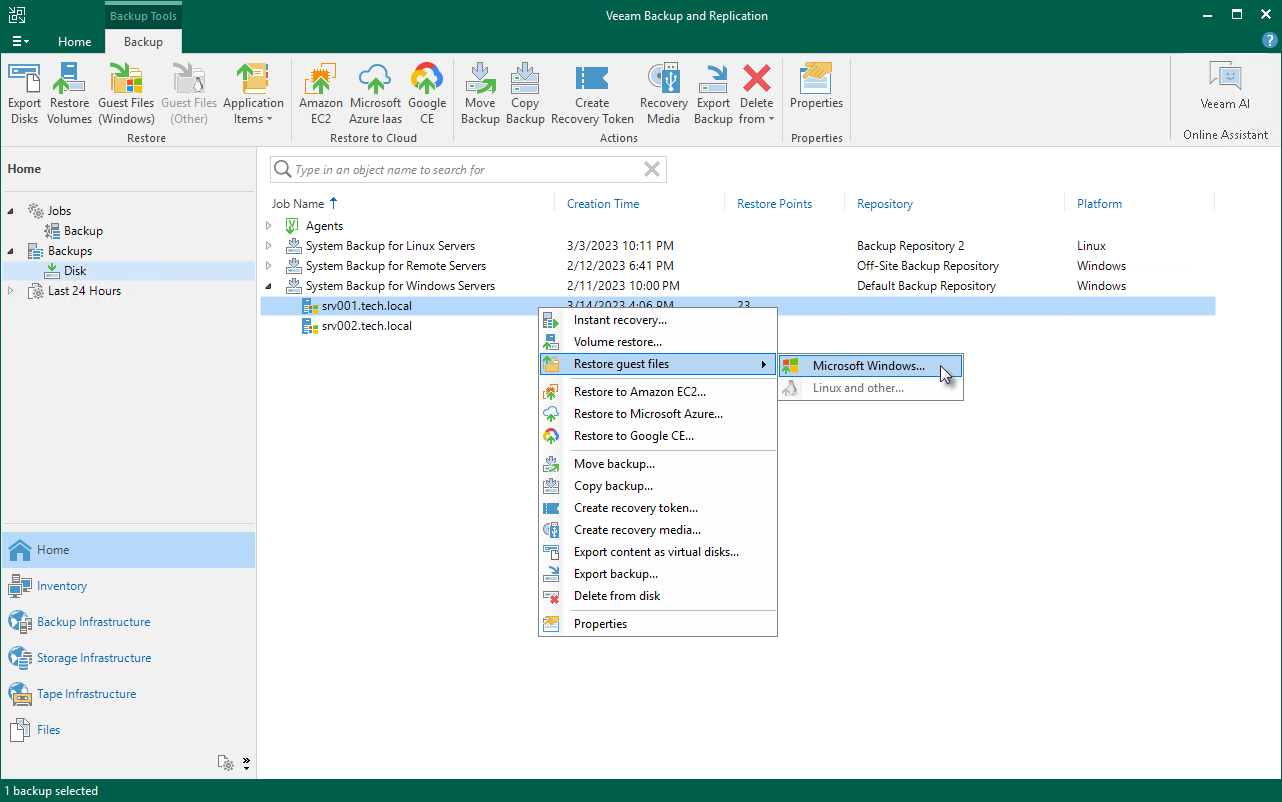The width and height of the screenshot is (1282, 802).
Task: Select the Google CE restore icon
Action: [x=427, y=94]
